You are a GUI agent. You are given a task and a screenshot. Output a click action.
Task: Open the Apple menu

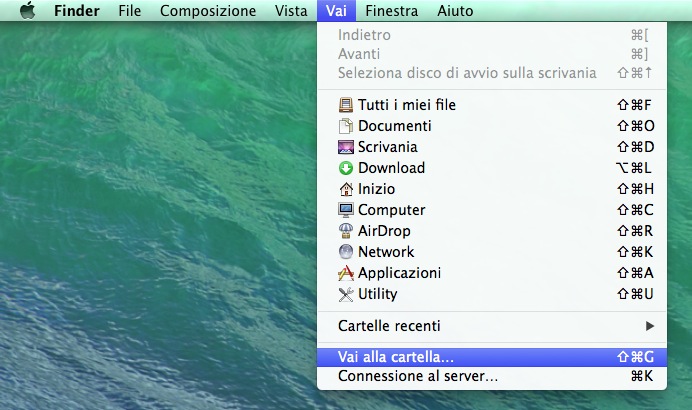click(x=28, y=10)
